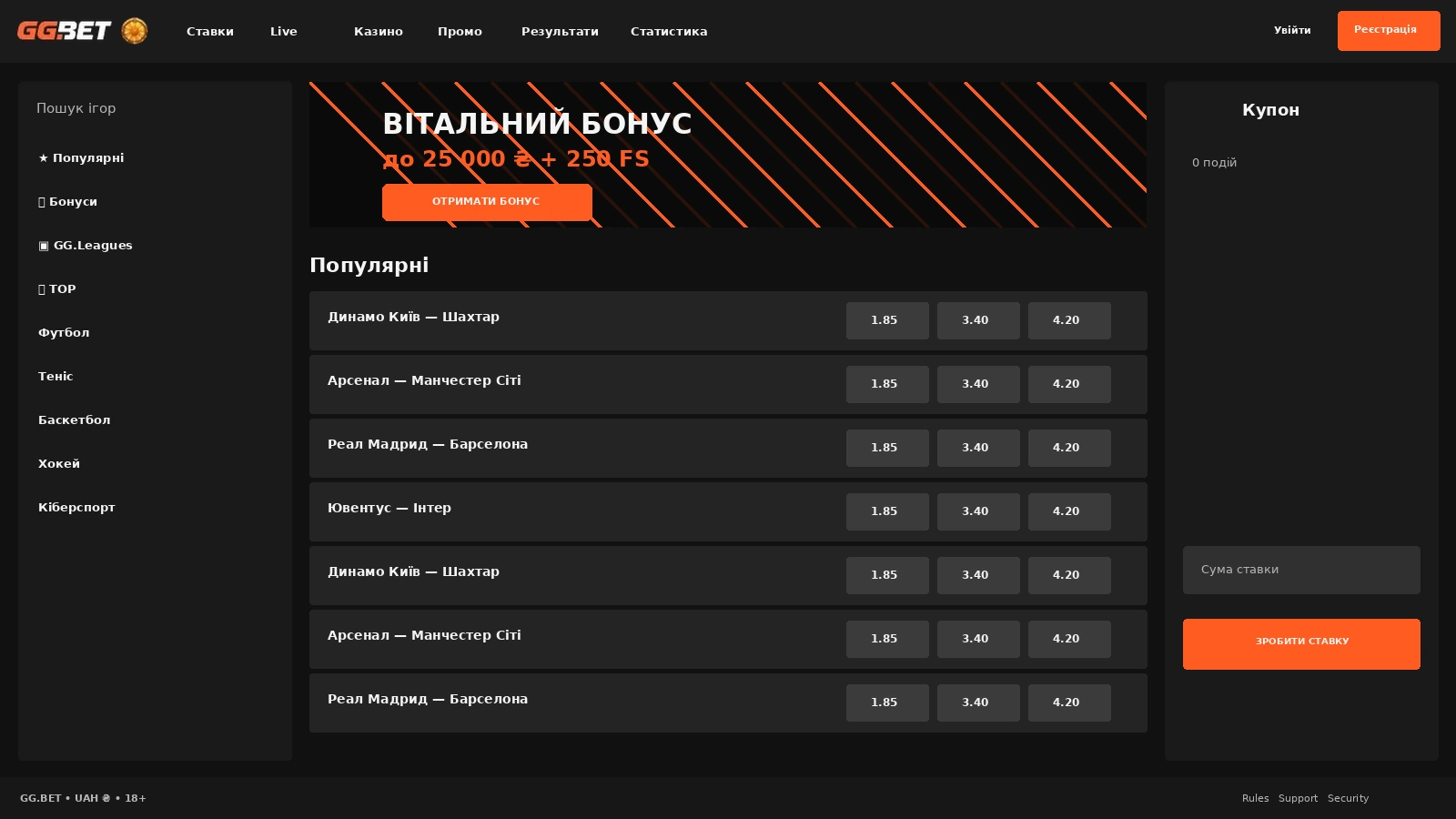Pick odds 4.20 for Ювентус — Інтер
The image size is (1456, 819).
pos(1069,511)
